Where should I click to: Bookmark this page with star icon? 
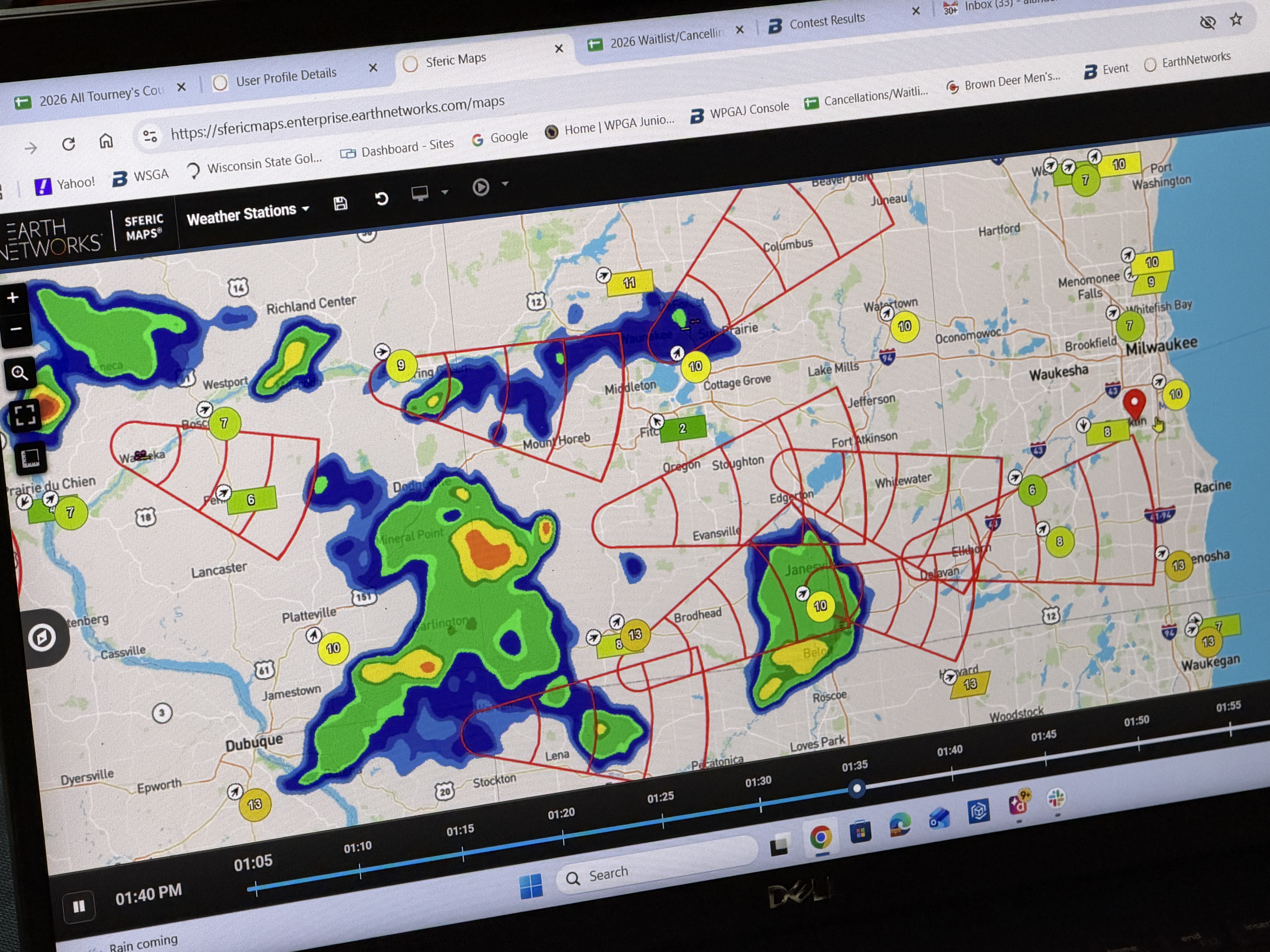click(1236, 20)
